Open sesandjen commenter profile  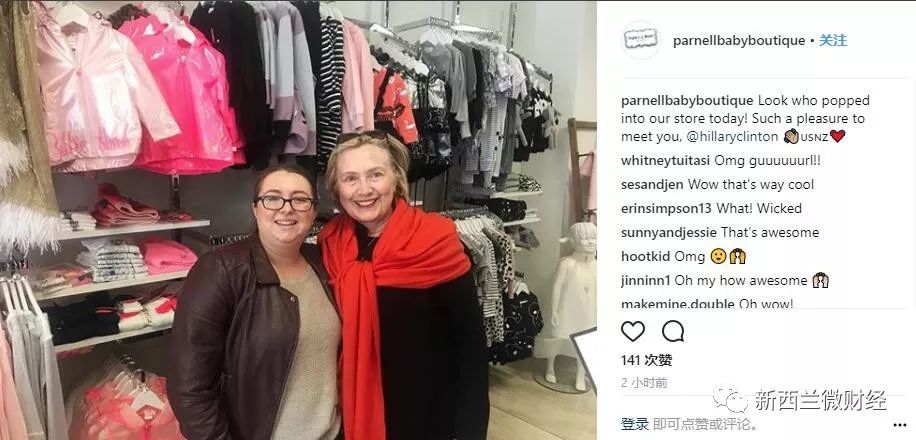click(x=653, y=185)
